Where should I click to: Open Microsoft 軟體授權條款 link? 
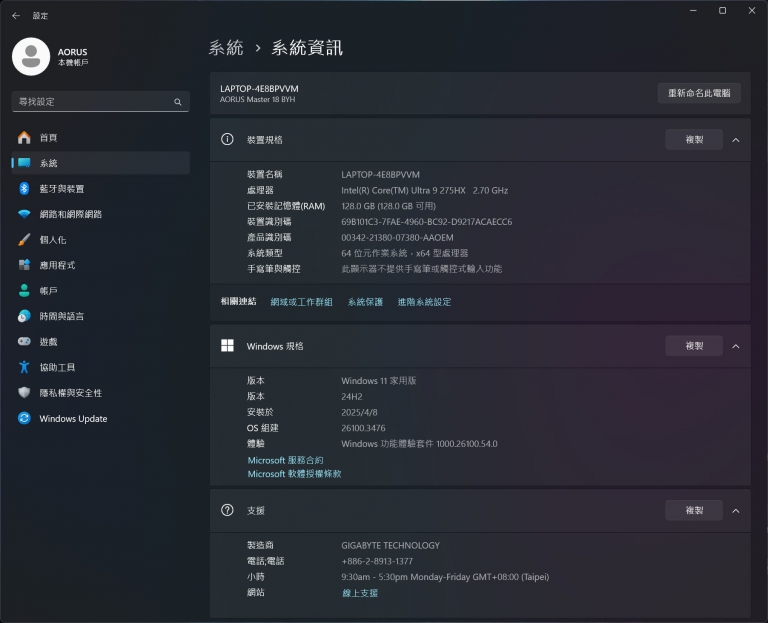coord(294,474)
